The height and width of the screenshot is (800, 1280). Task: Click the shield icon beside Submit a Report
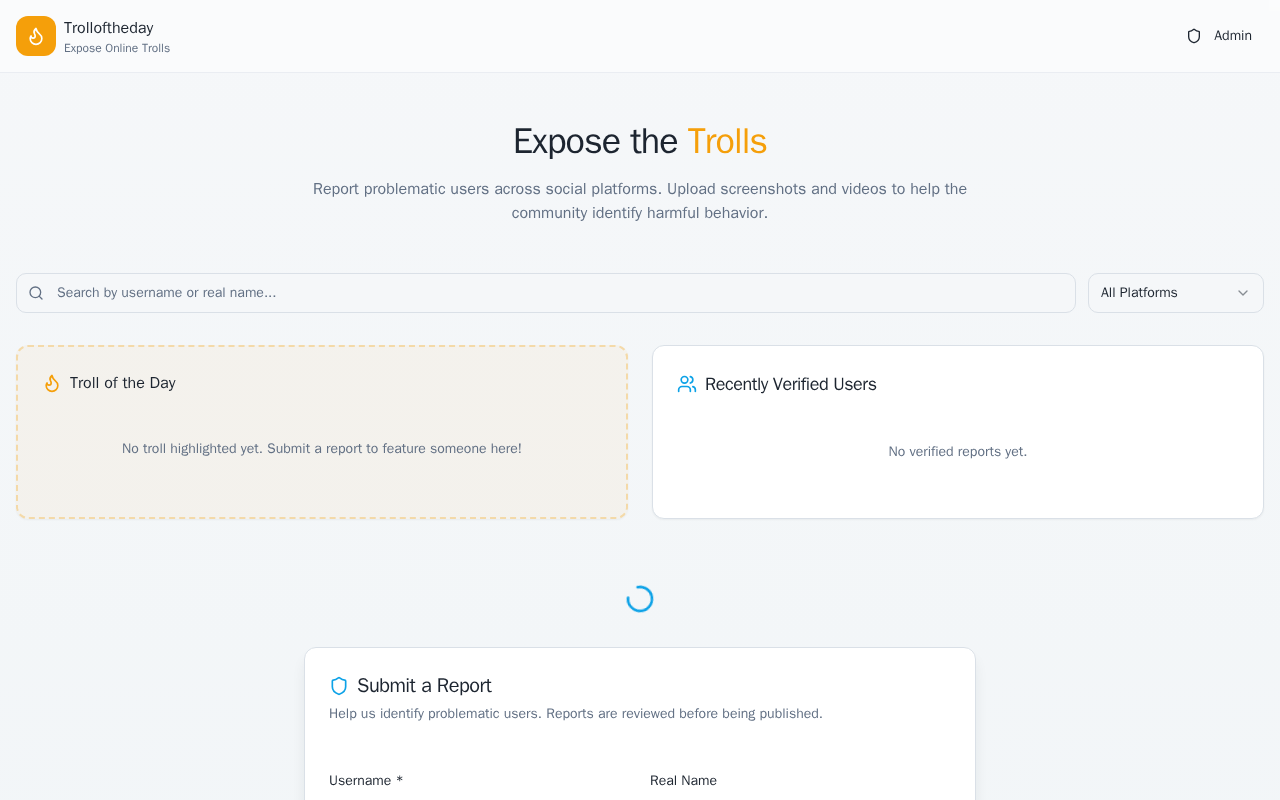click(x=339, y=686)
